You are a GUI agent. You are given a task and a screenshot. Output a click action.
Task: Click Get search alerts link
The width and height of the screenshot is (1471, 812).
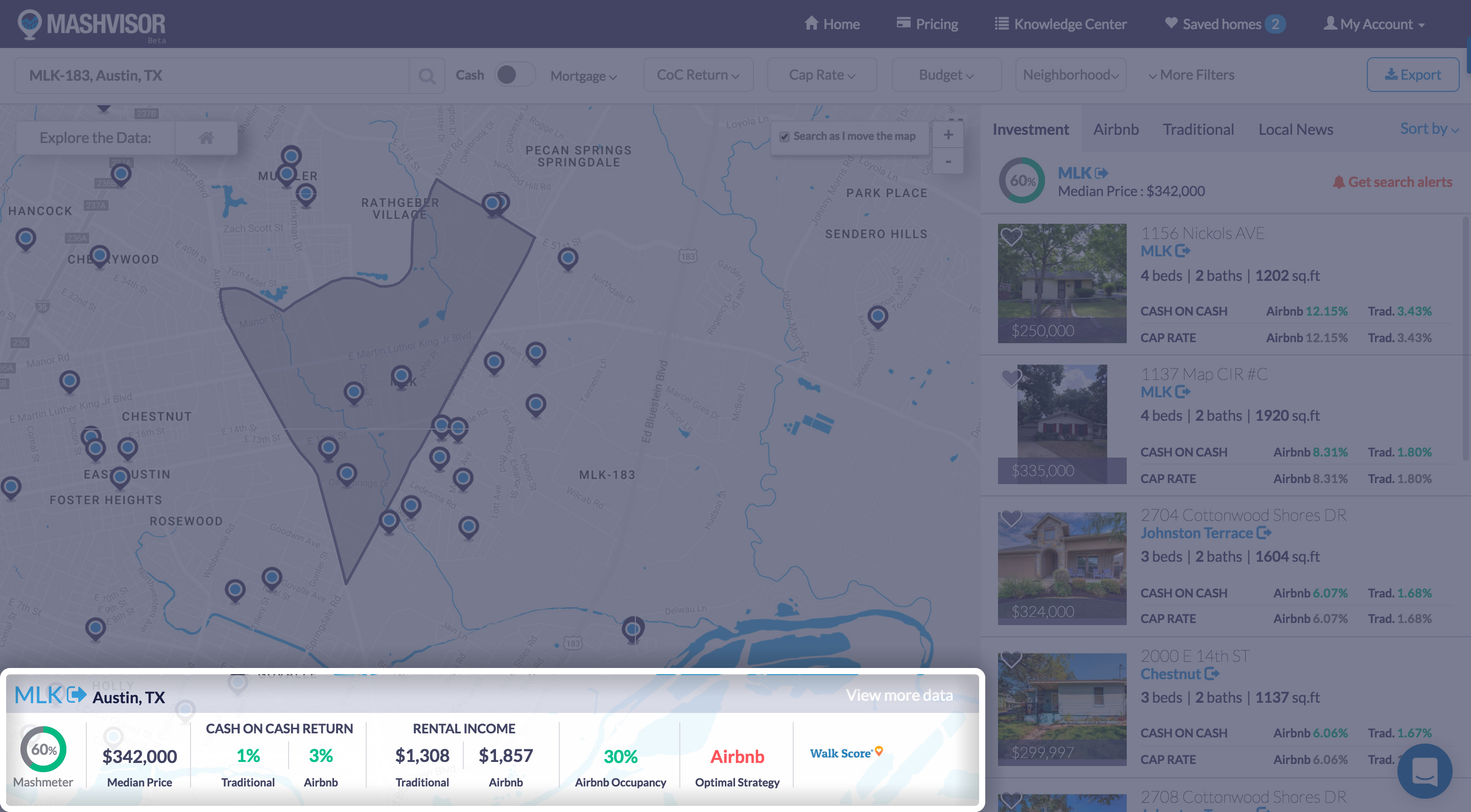(1393, 182)
